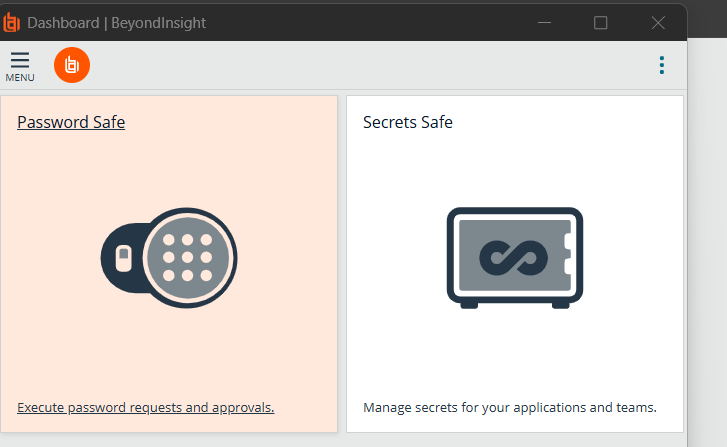727x447 pixels.
Task: Click the orange BeyondInsight logo button
Action: point(72,65)
